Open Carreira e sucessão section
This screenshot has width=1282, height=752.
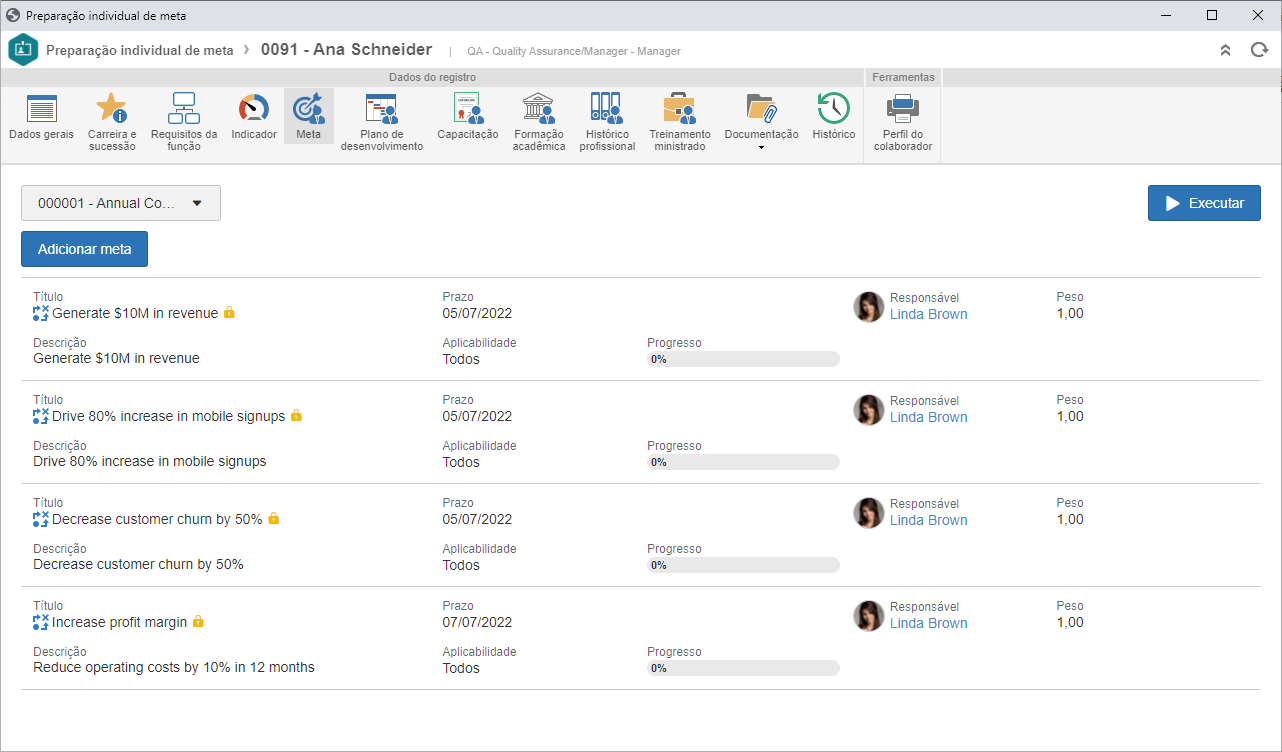pyautogui.click(x=112, y=123)
